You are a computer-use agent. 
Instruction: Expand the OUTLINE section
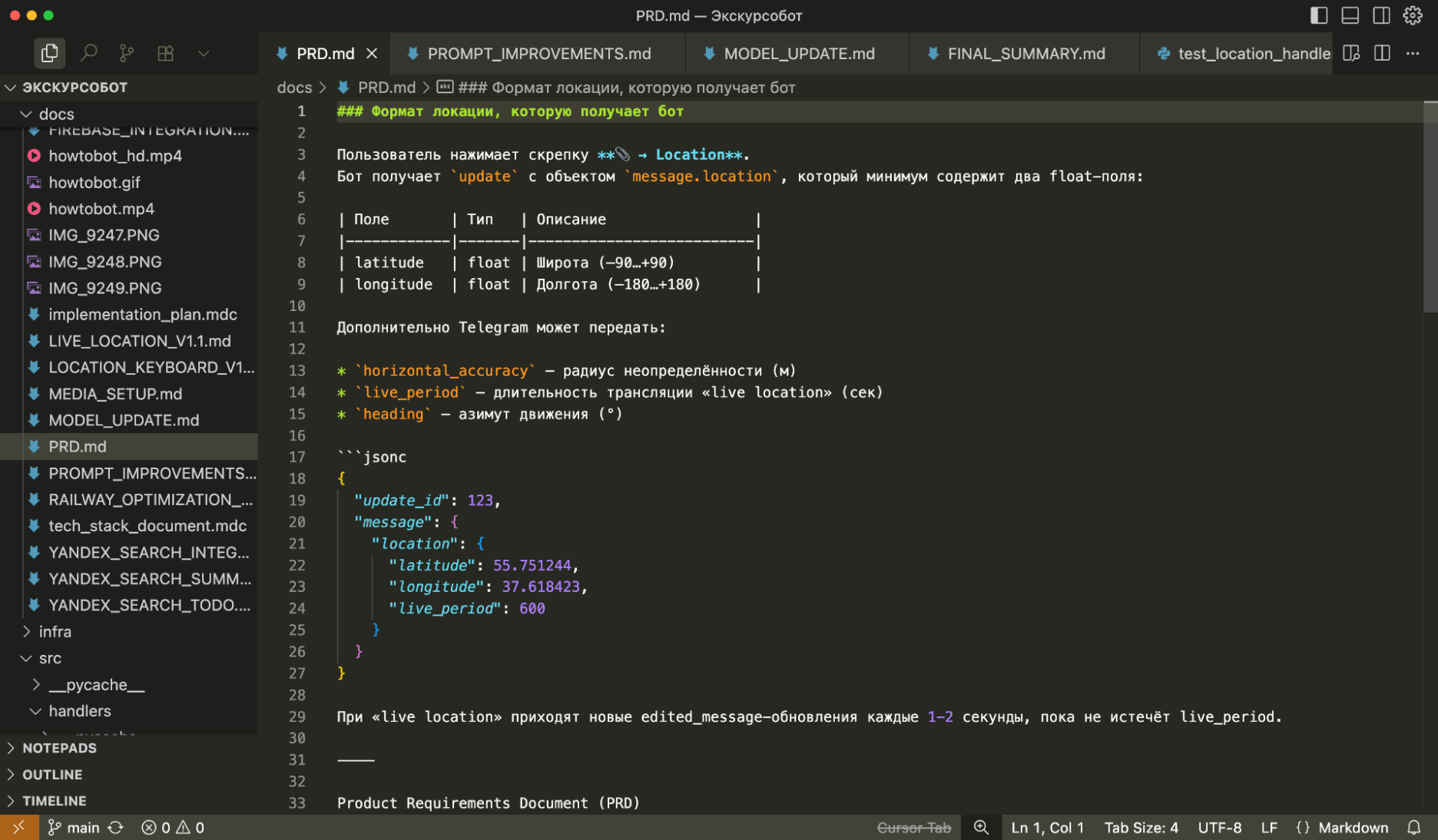52,774
